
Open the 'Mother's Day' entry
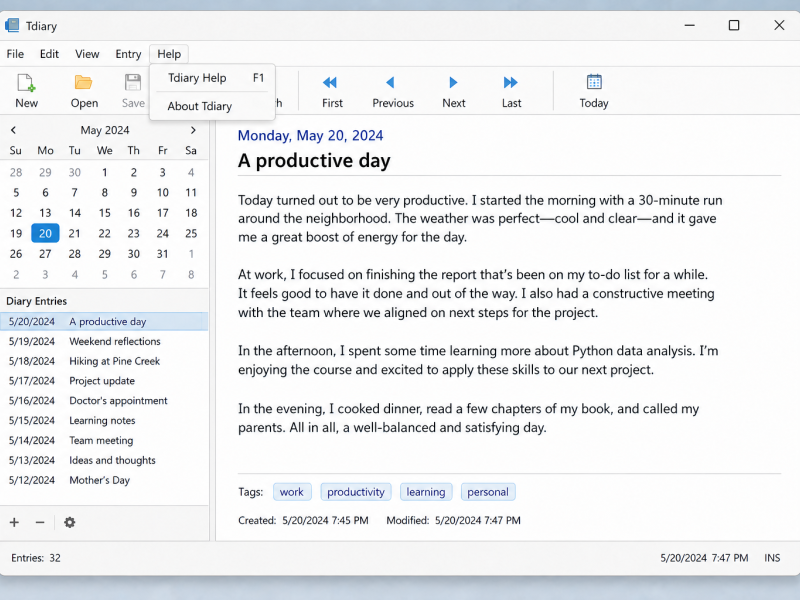click(104, 481)
